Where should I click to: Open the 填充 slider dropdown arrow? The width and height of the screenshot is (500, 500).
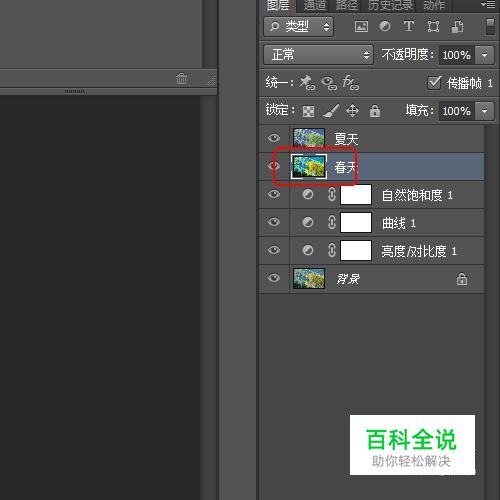tap(484, 111)
